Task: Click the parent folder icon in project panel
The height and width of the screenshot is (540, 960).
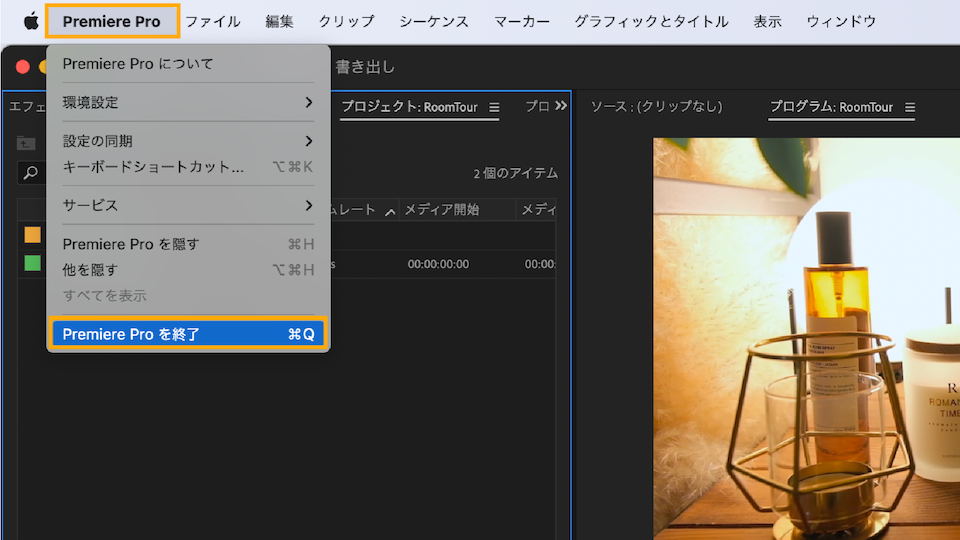Action: [26, 143]
